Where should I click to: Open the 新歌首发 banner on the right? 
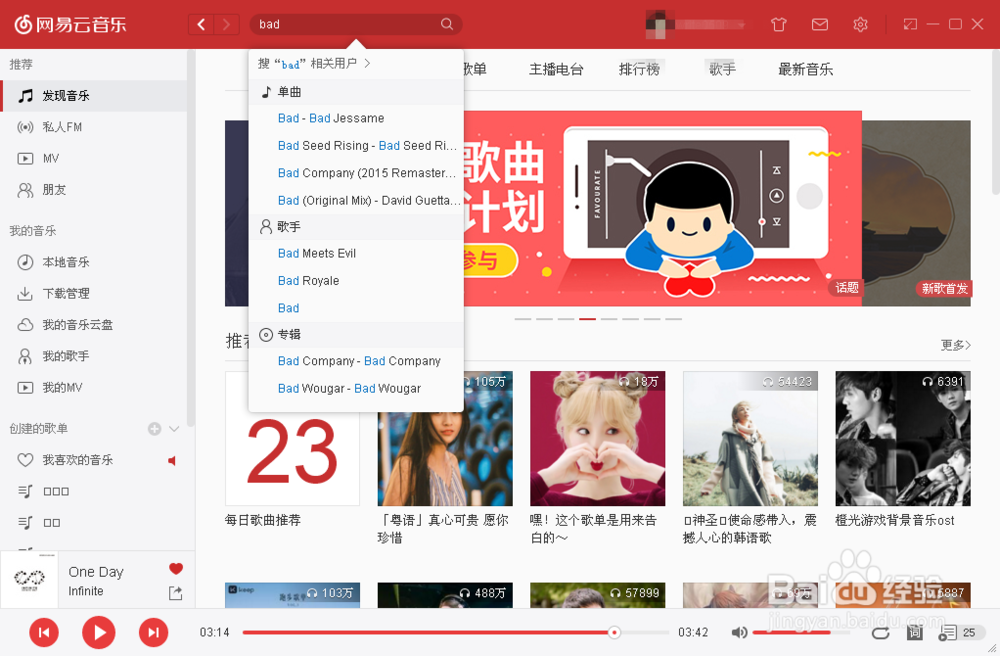(x=916, y=213)
